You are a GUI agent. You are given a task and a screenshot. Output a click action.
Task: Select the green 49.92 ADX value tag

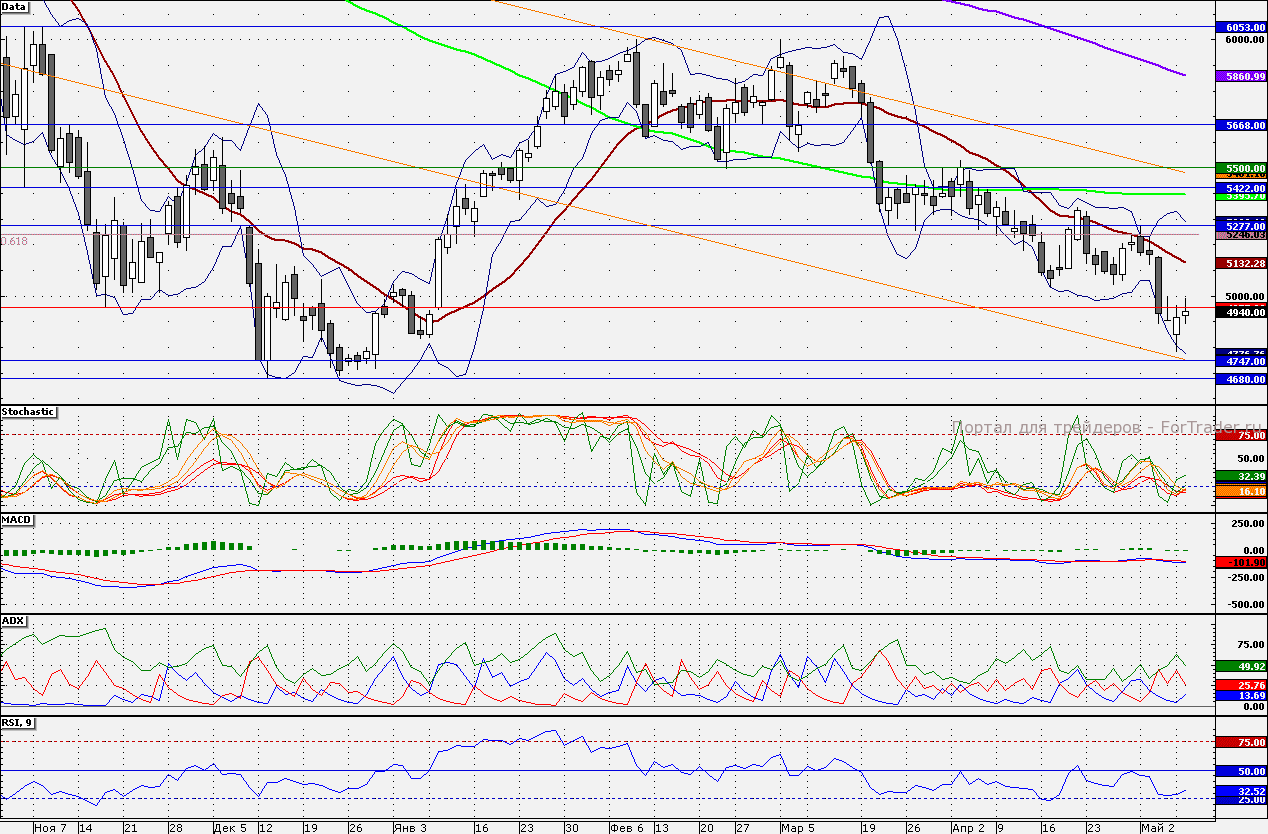[1240, 666]
